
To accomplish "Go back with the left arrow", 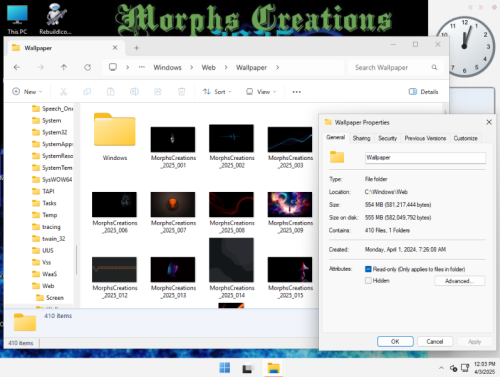I will [17, 67].
